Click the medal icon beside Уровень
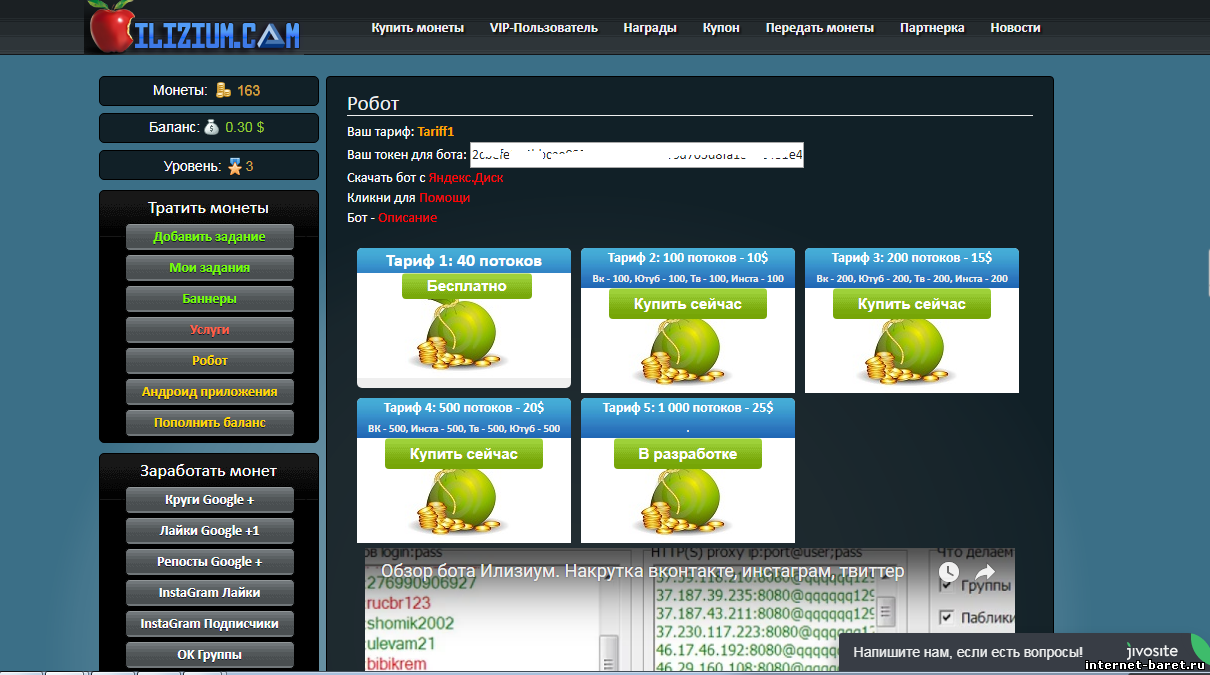The image size is (1210, 675). click(235, 167)
